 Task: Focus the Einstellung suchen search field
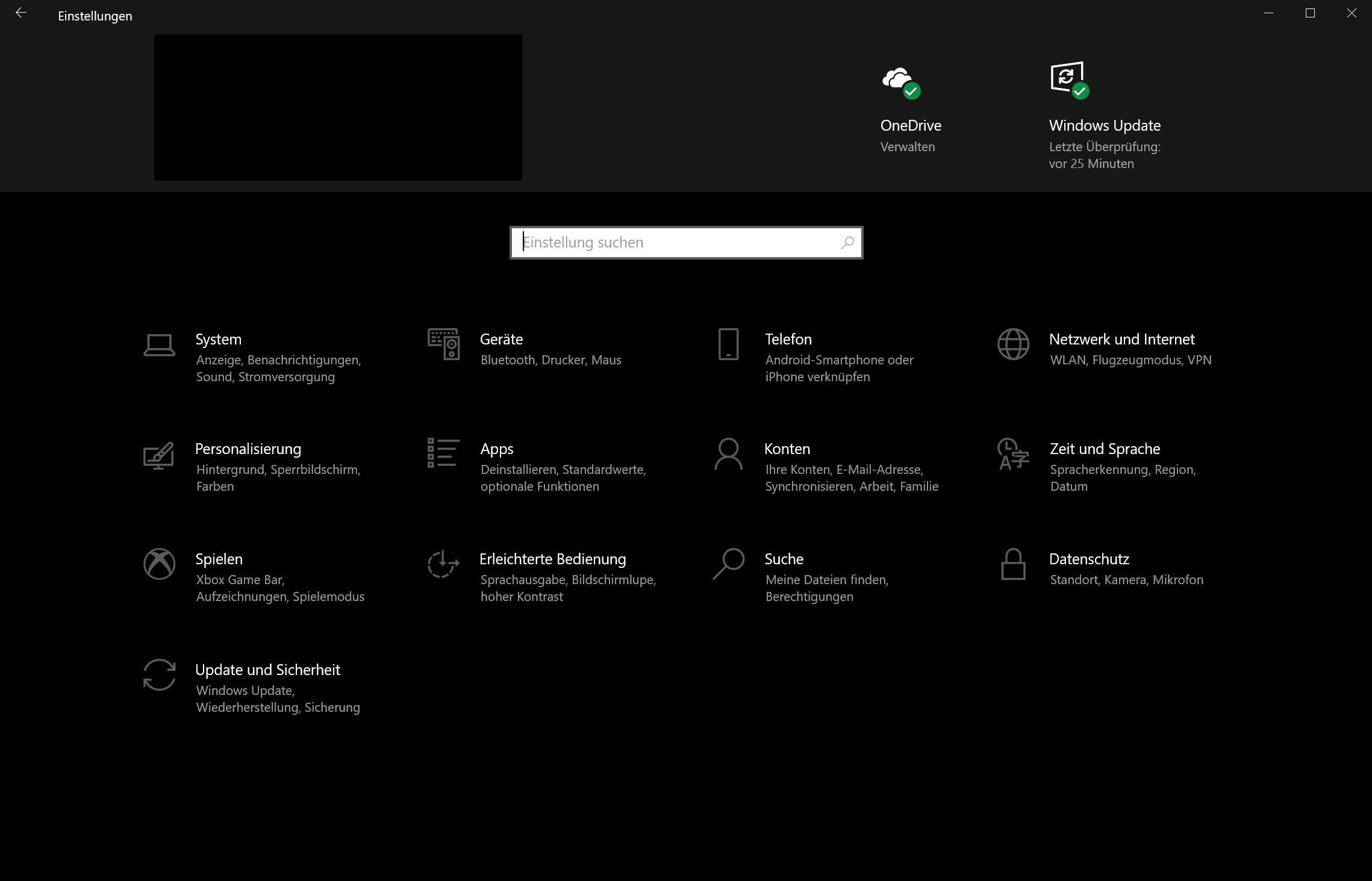(686, 243)
